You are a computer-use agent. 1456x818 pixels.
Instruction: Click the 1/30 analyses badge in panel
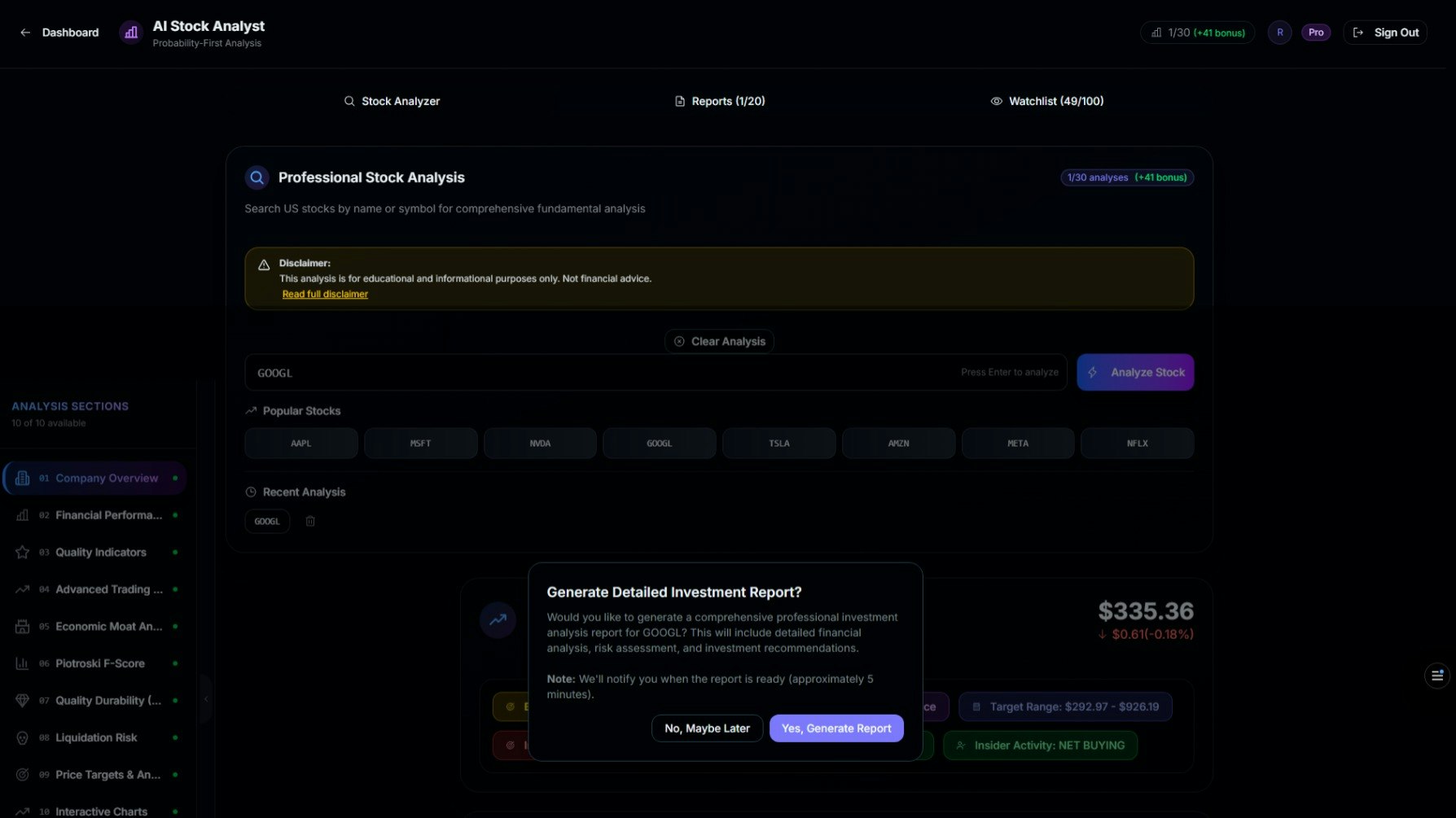(1127, 177)
